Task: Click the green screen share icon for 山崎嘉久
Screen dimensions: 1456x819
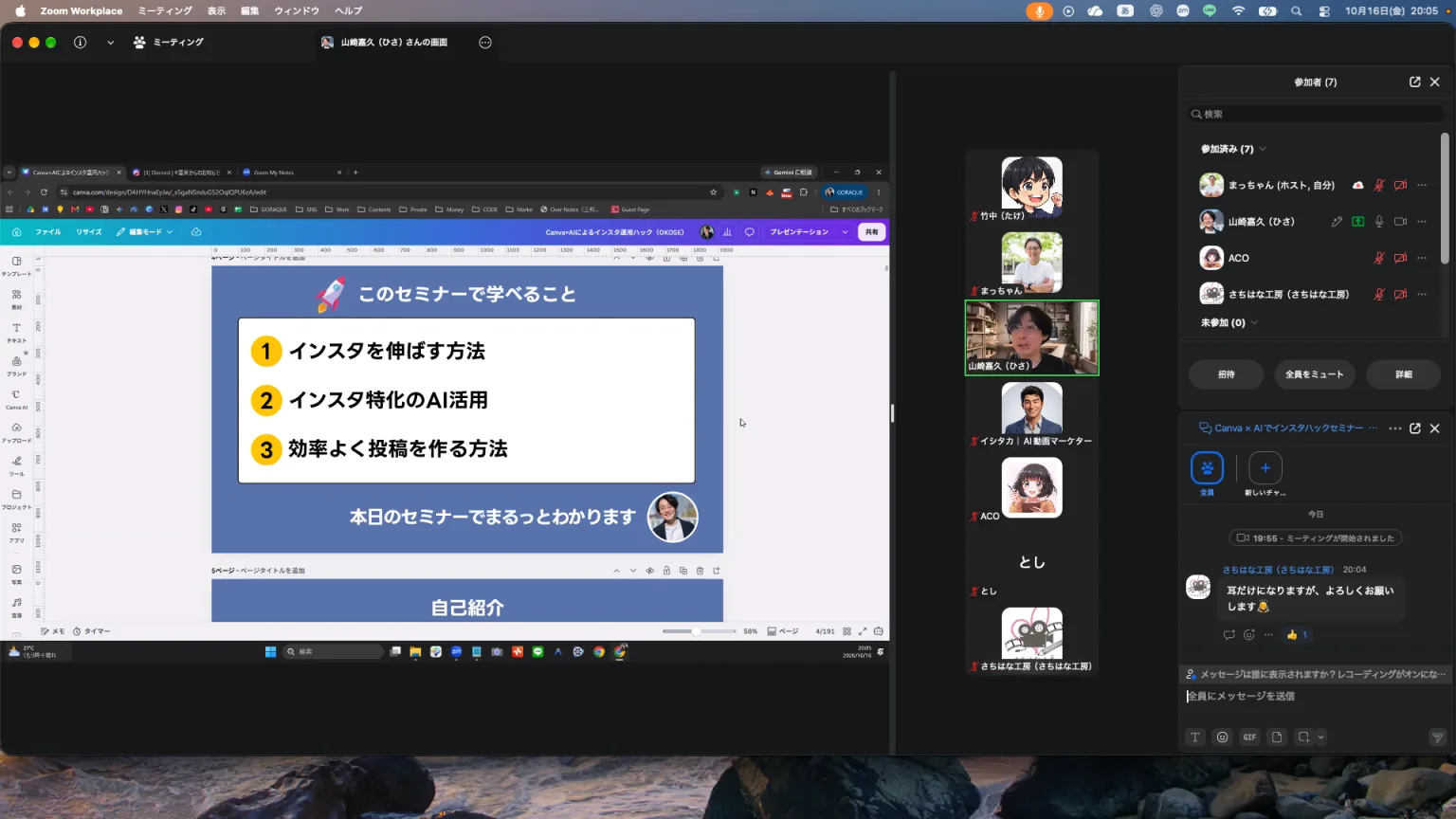Action: [x=1358, y=221]
